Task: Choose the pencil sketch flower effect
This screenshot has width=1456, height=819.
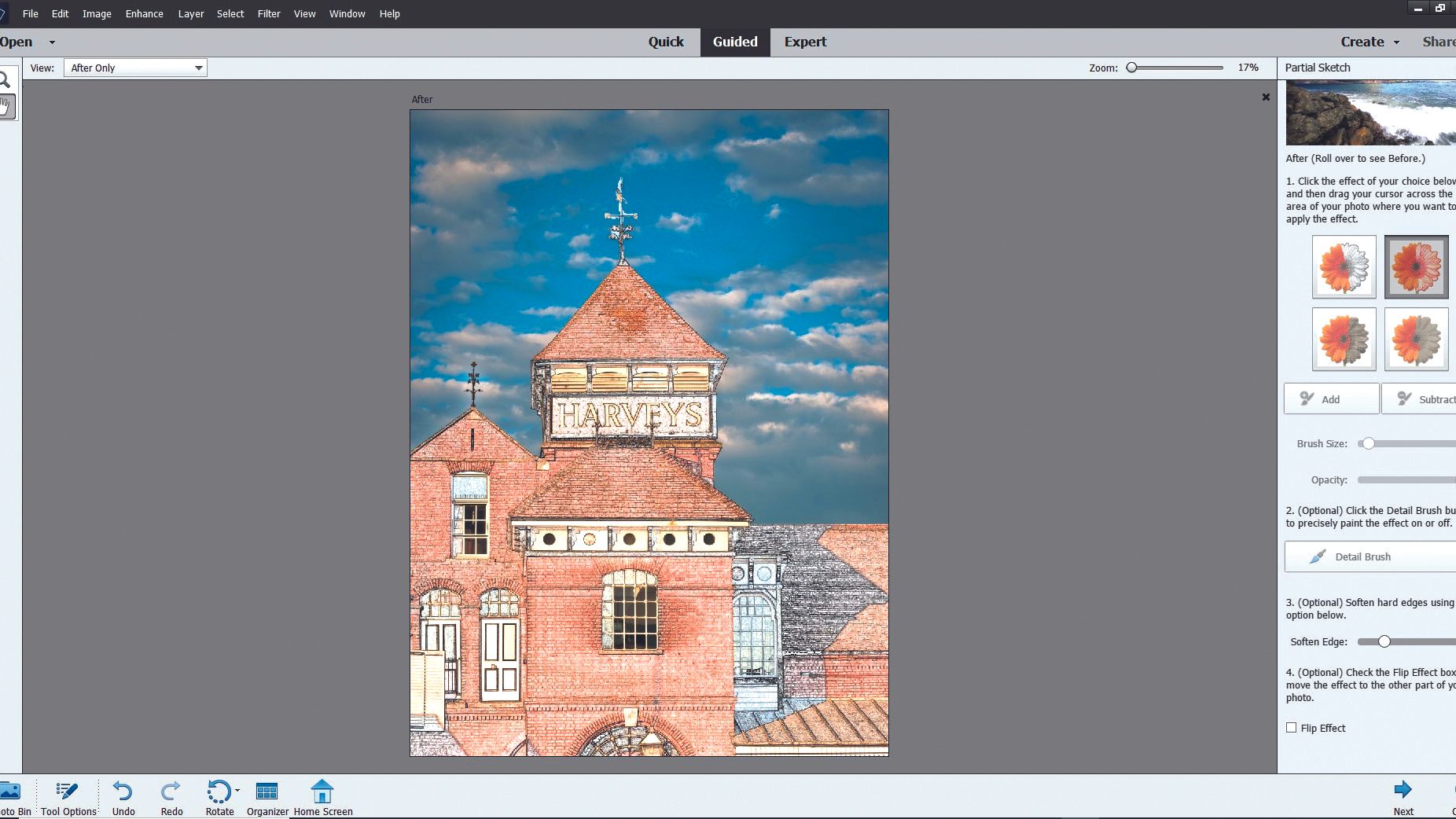Action: (x=1344, y=267)
